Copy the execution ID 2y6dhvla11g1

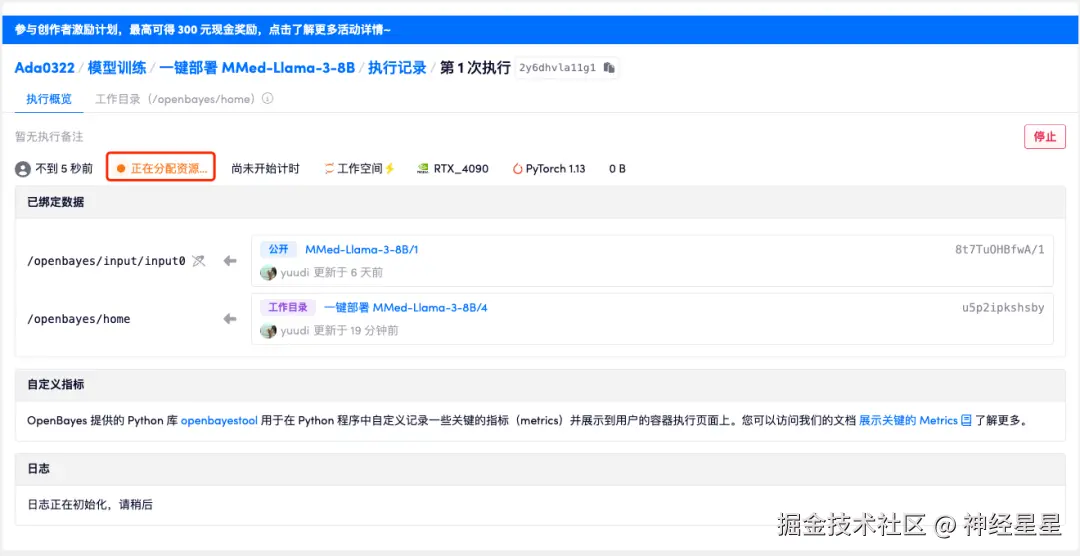point(608,68)
